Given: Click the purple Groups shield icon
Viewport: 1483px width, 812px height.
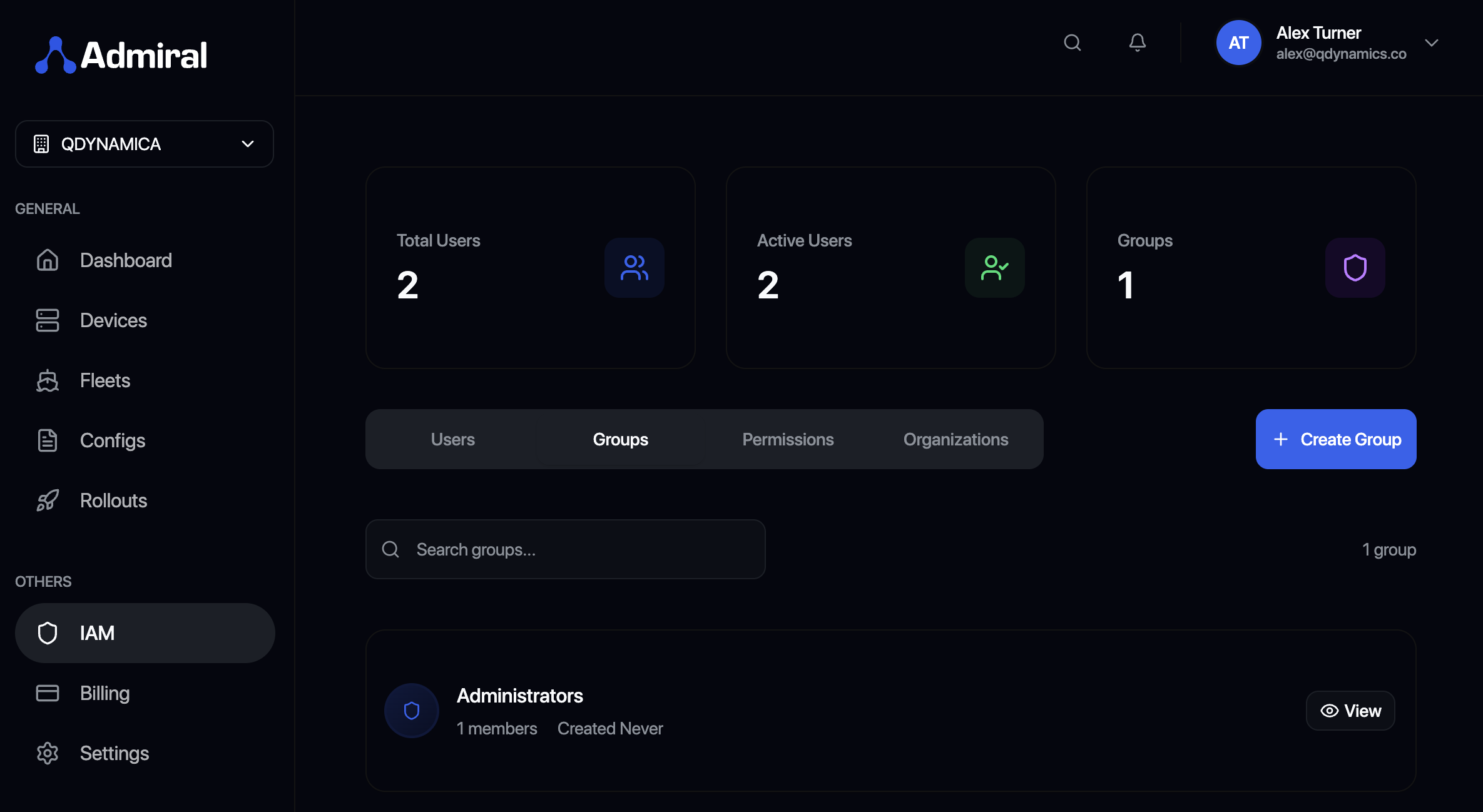Looking at the screenshot, I should tap(1355, 268).
